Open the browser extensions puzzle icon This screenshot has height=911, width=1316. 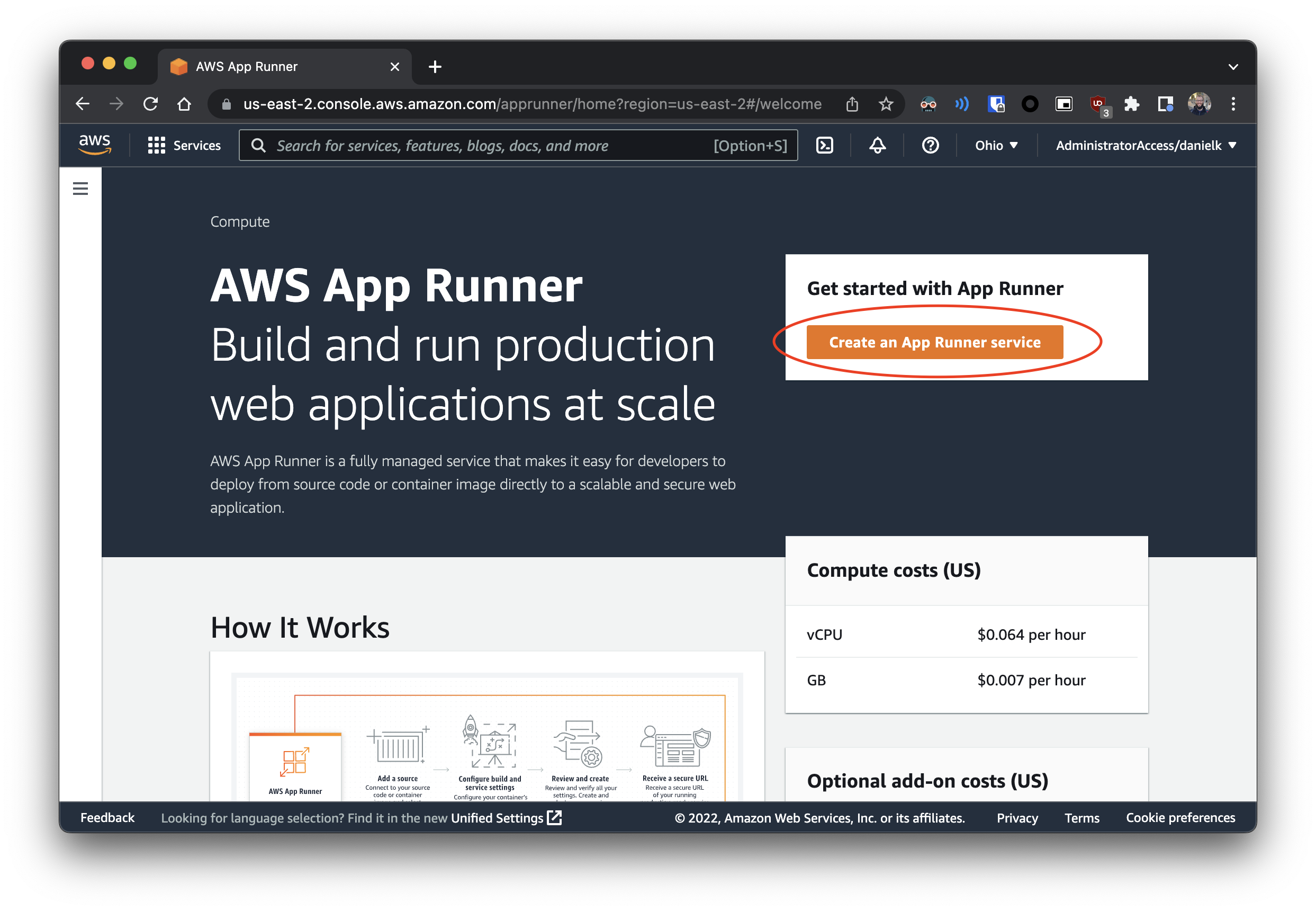(1131, 104)
